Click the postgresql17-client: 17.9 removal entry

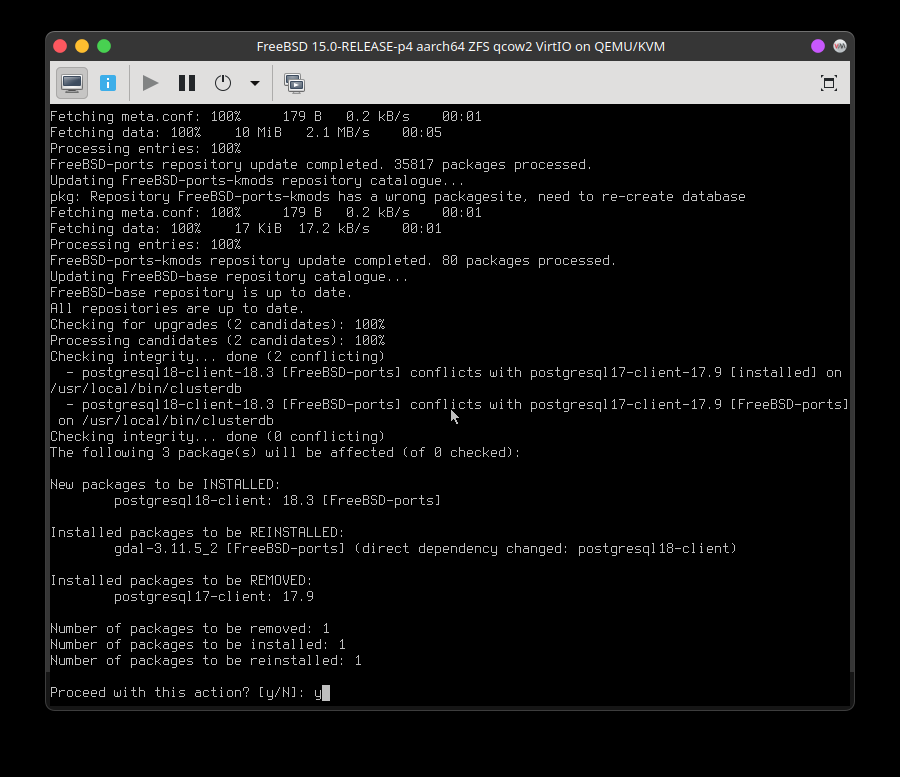214,596
